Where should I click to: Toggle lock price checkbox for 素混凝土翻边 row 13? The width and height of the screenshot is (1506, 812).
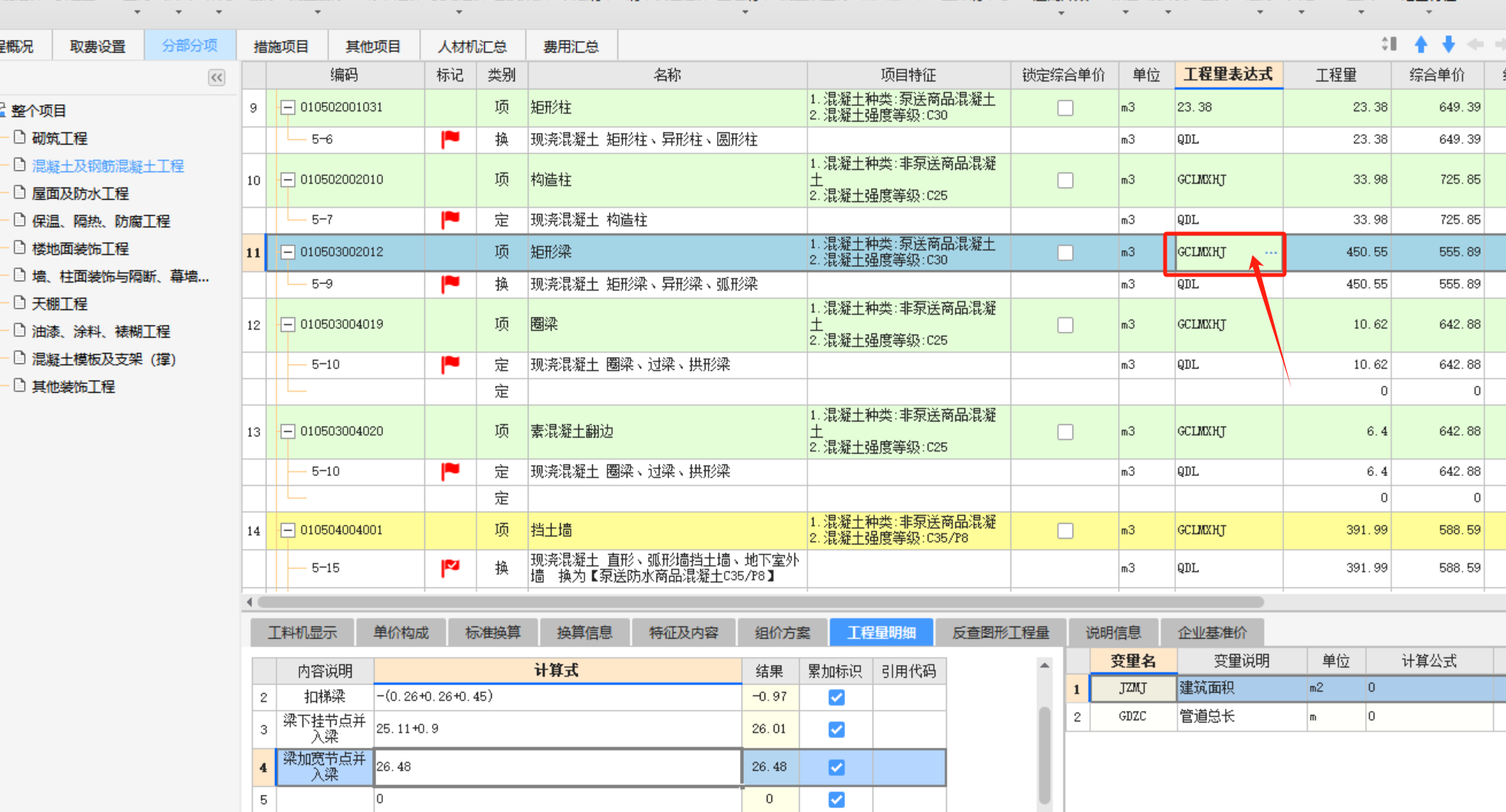(x=1065, y=432)
